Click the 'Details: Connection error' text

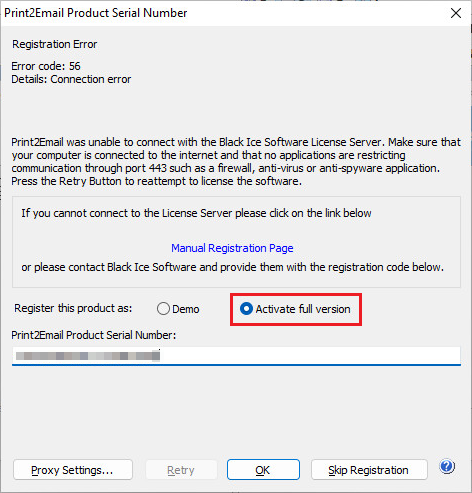[71, 79]
